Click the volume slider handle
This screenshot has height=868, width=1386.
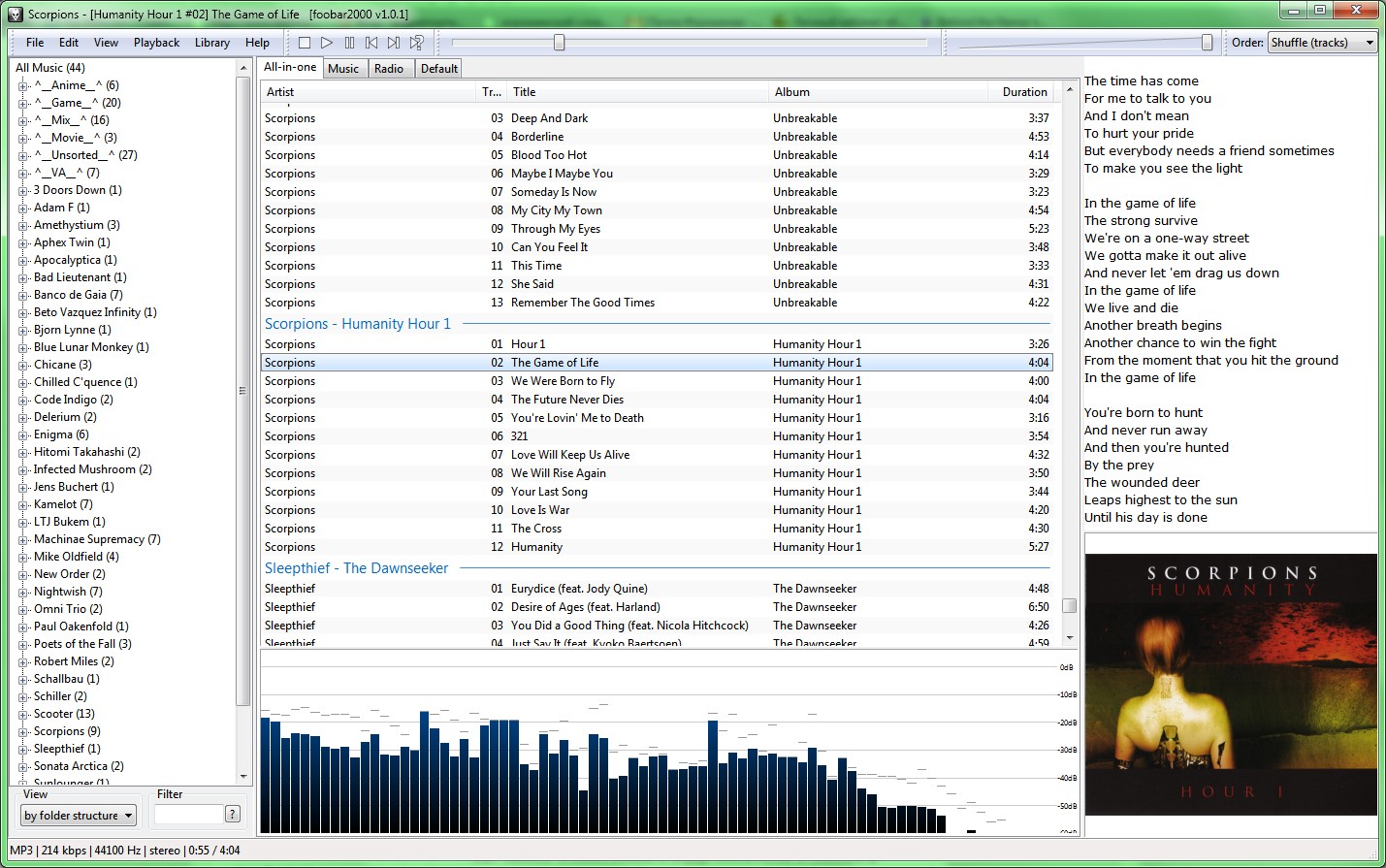click(x=1207, y=43)
